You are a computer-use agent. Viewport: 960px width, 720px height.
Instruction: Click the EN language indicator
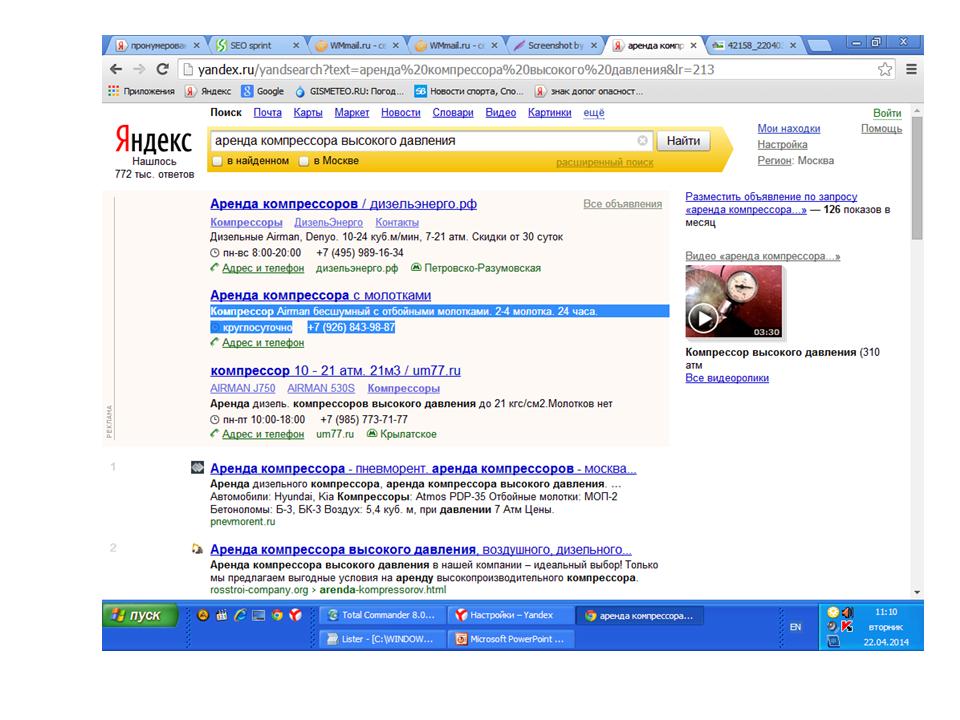click(x=795, y=627)
